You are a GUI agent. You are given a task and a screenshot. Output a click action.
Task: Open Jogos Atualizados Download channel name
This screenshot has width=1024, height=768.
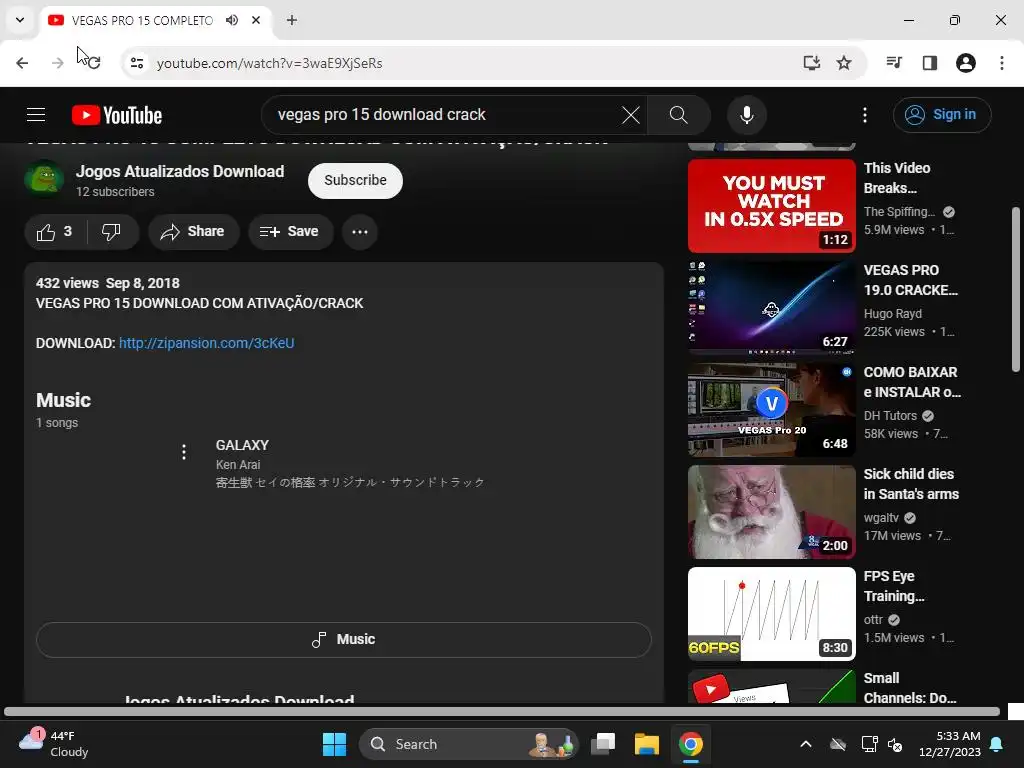[180, 171]
